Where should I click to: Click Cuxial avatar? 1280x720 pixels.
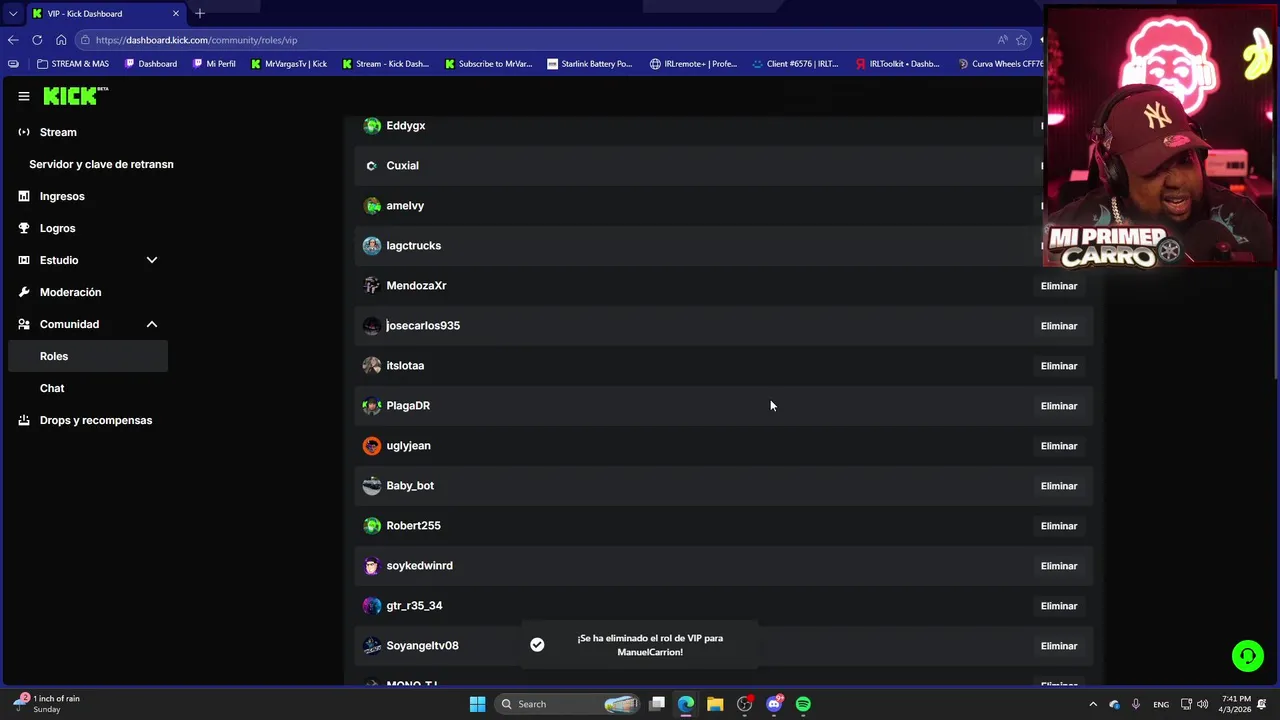click(x=372, y=166)
